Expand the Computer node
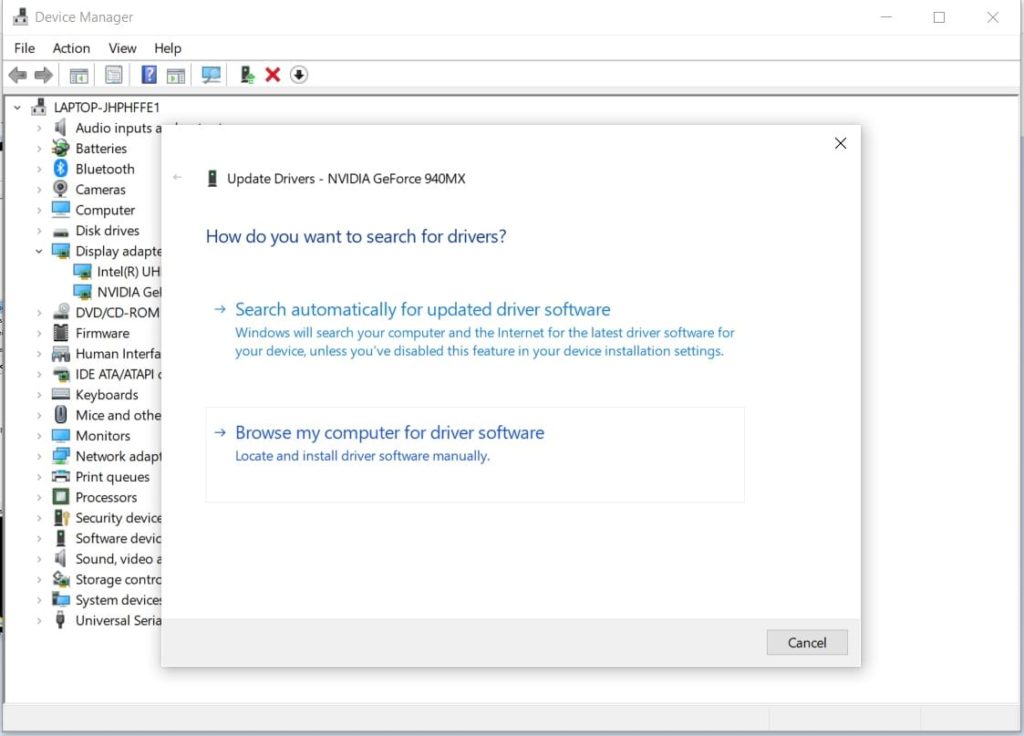The width and height of the screenshot is (1024, 736). 39,210
